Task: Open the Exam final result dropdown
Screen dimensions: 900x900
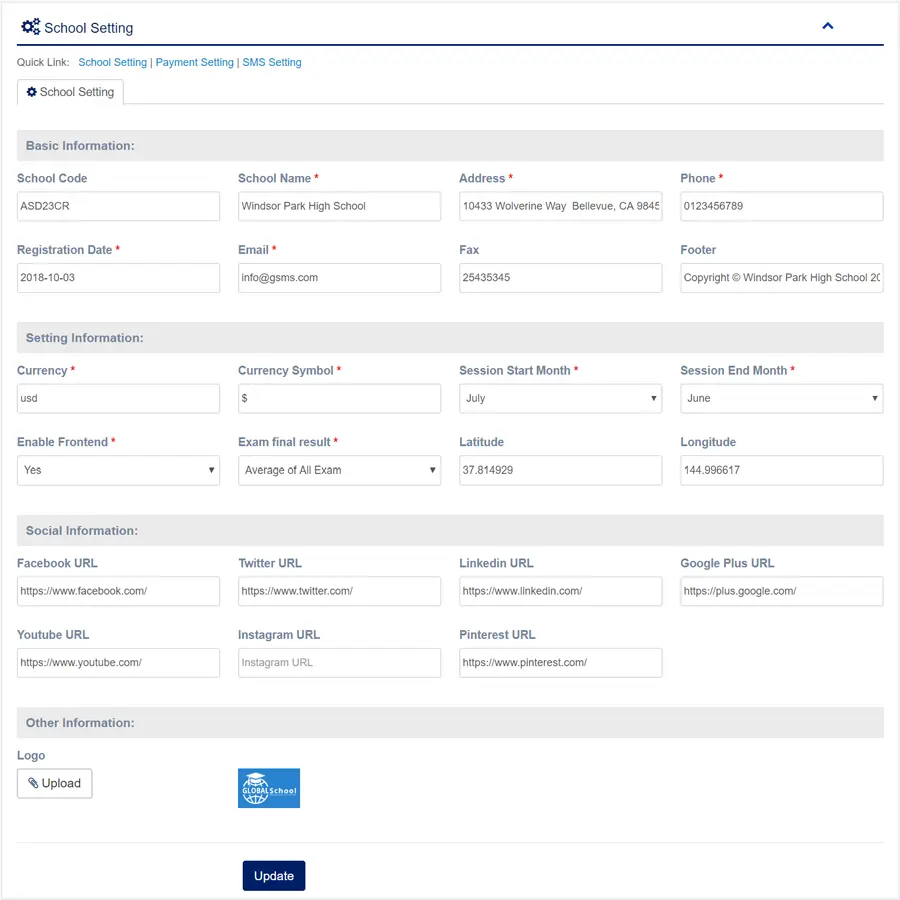Action: [339, 470]
